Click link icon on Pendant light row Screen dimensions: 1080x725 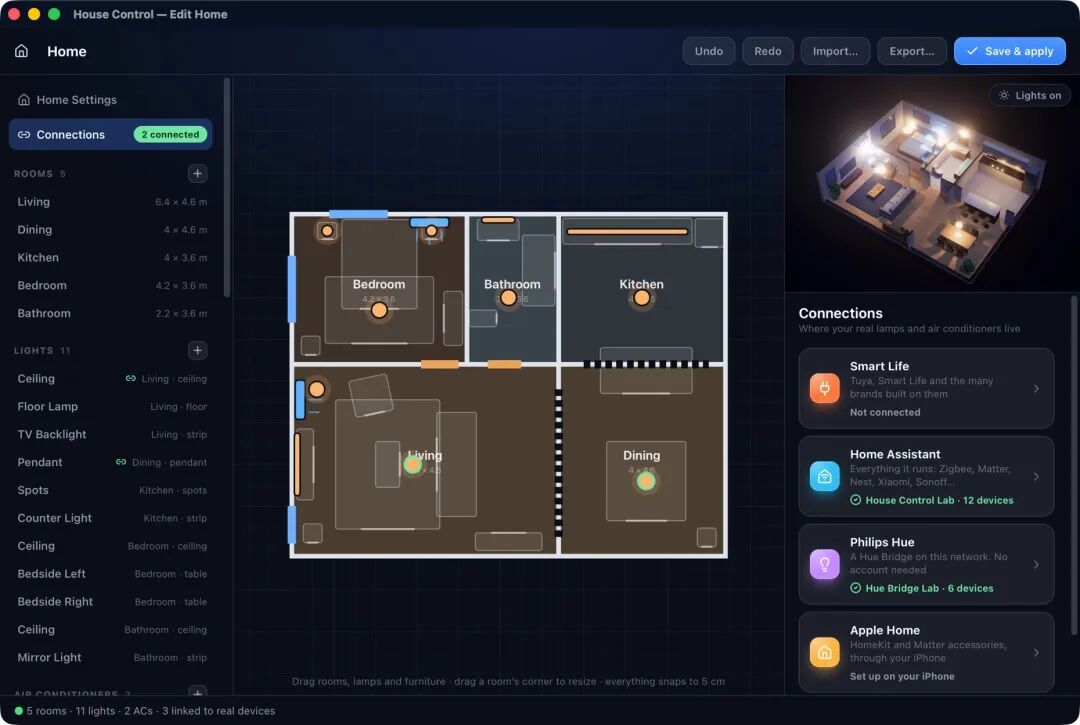(x=121, y=462)
